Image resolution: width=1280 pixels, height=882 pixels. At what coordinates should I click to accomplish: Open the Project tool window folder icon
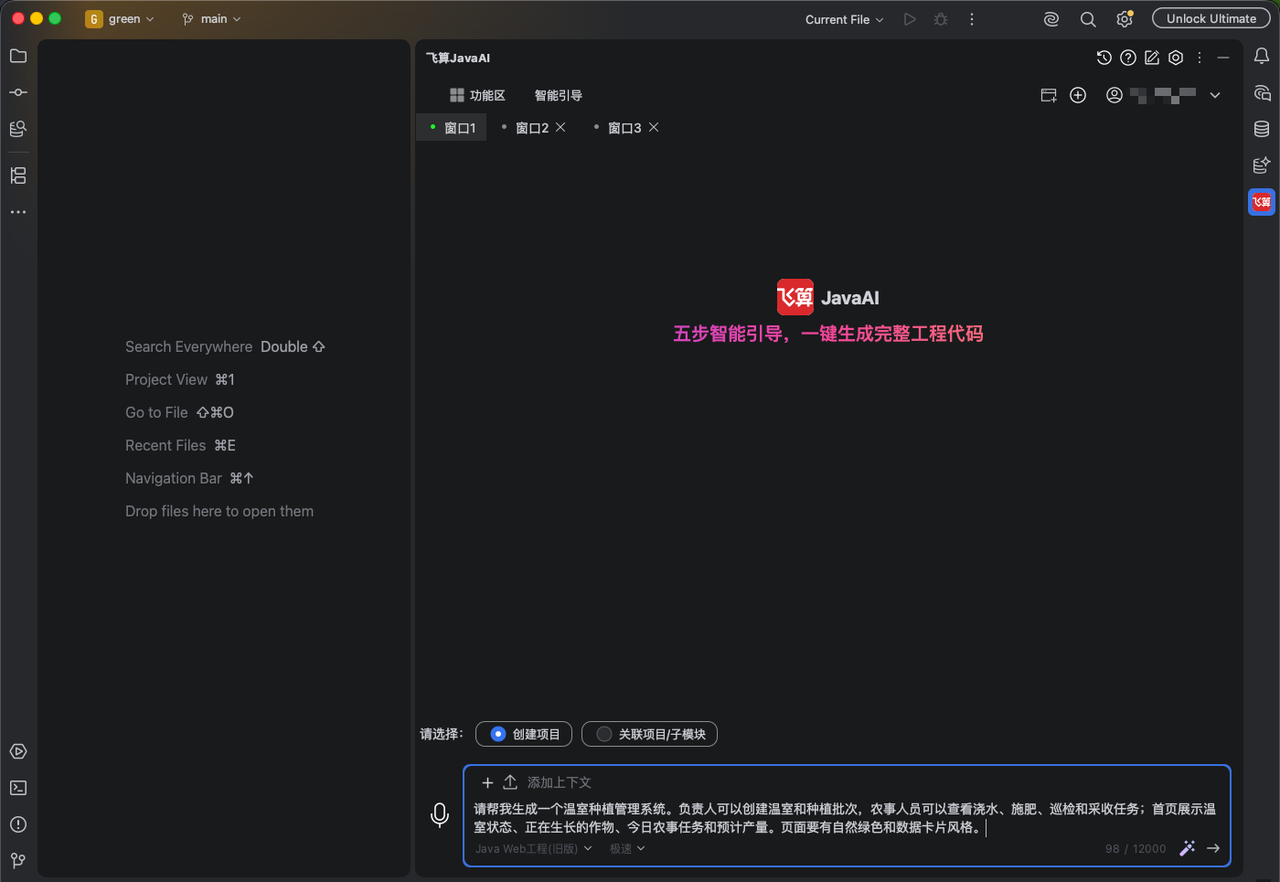[18, 56]
